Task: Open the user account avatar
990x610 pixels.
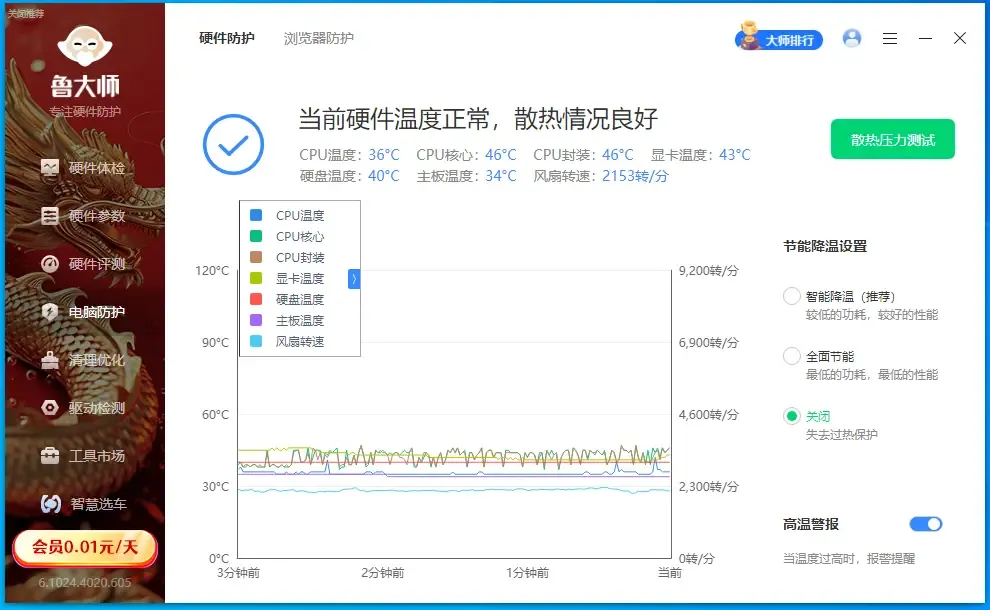Action: coord(852,39)
